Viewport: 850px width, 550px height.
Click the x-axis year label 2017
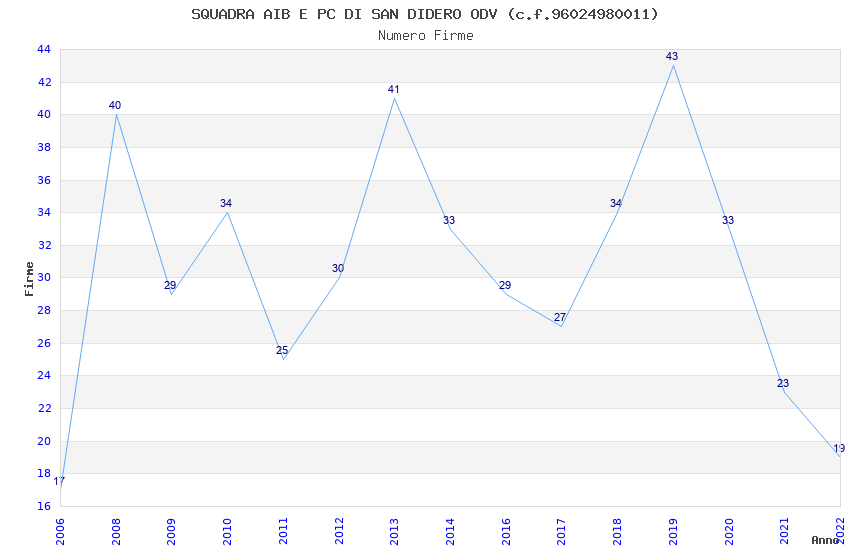(562, 531)
